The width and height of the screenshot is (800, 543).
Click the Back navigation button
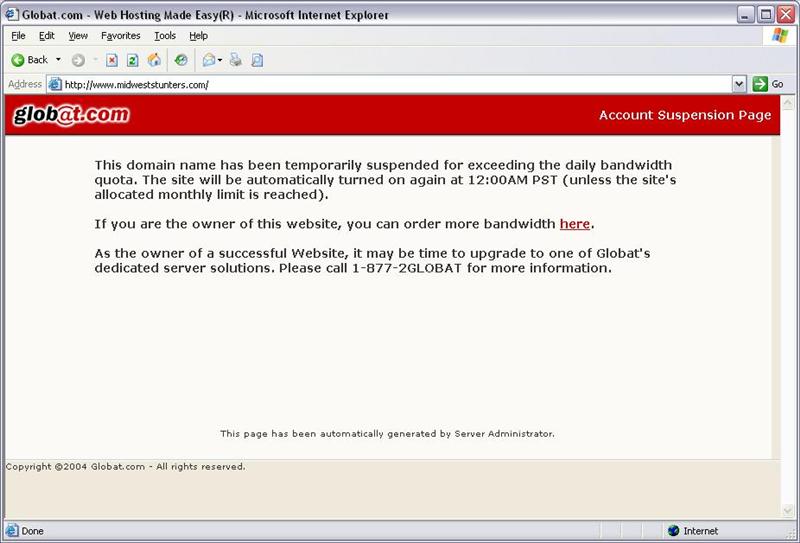(x=29, y=60)
